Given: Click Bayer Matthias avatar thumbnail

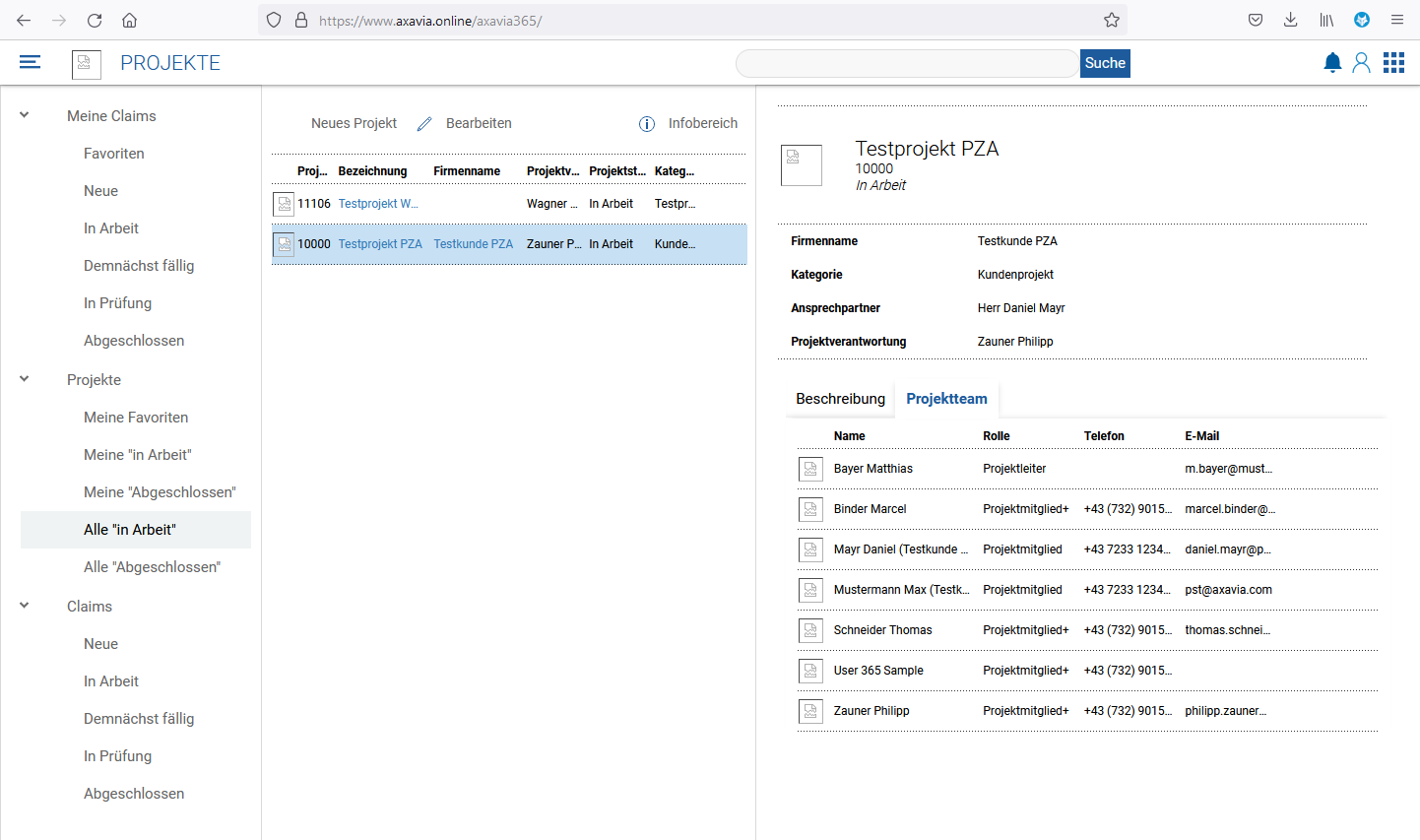Looking at the screenshot, I should pyautogui.click(x=810, y=469).
